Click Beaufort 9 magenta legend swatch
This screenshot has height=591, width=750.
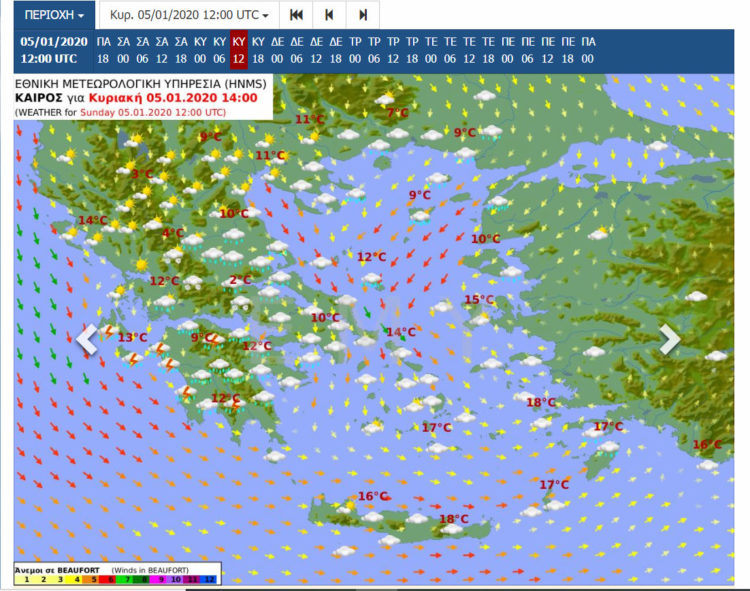[x=157, y=580]
